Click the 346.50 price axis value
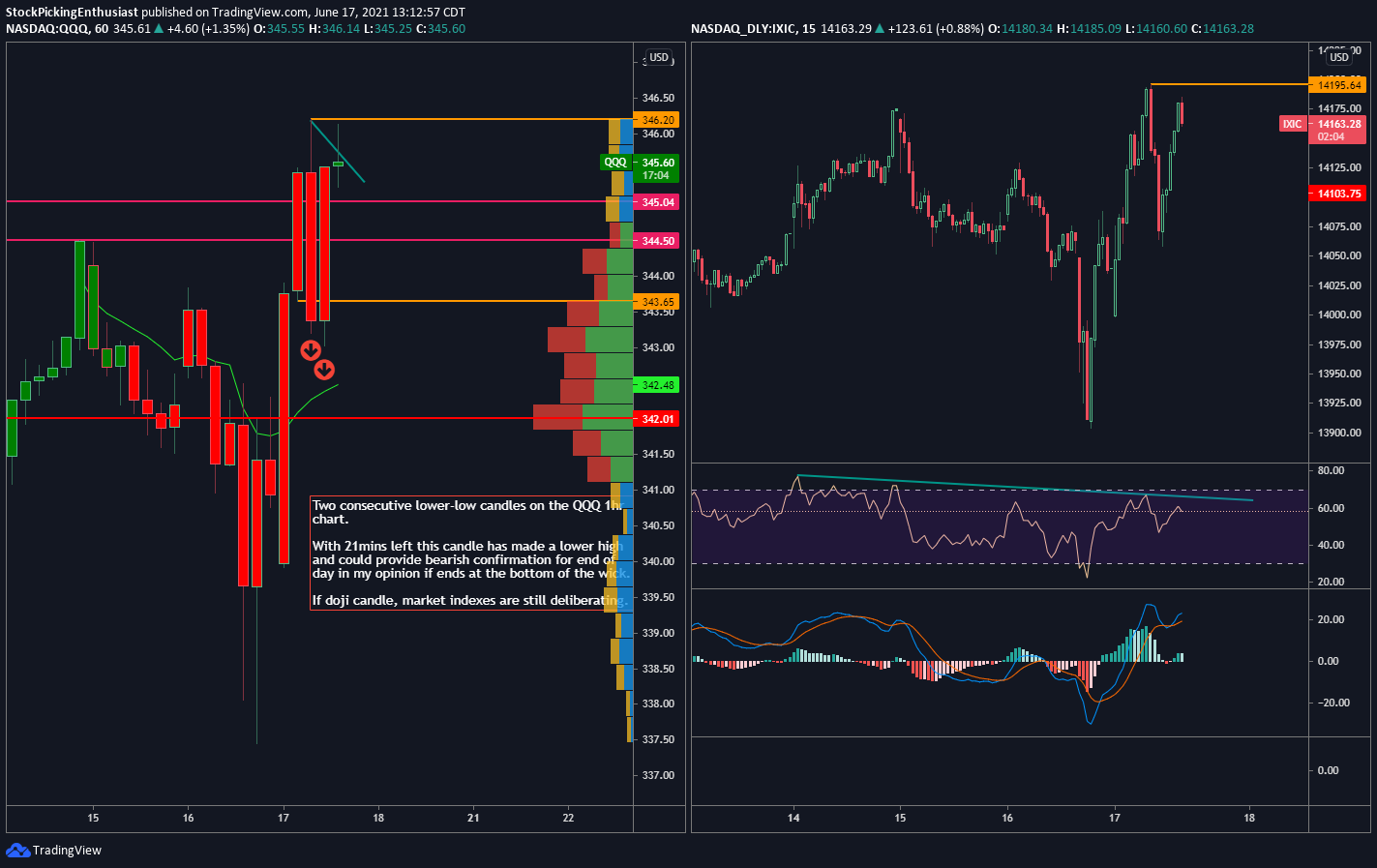This screenshot has width=1377, height=868. point(658,98)
